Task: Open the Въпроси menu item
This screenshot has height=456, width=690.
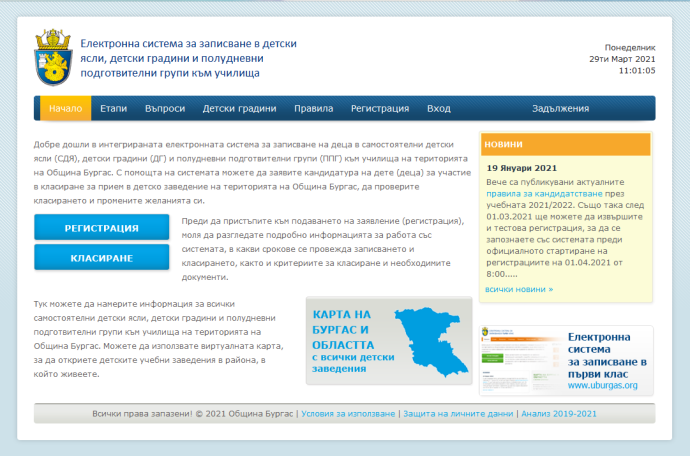Action: click(x=165, y=108)
